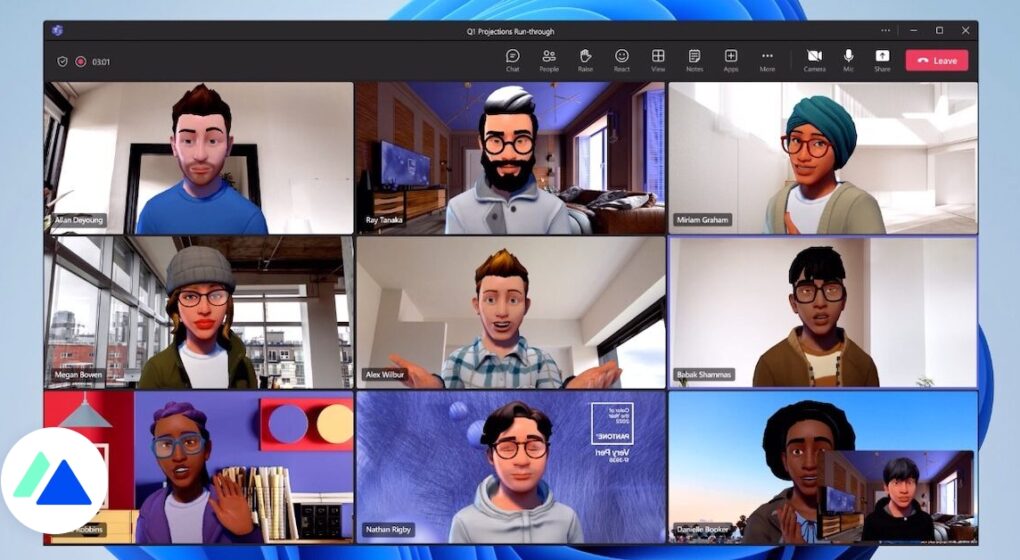Open the title bar ellipsis menu
Screen dimensions: 1020x560
885,31
